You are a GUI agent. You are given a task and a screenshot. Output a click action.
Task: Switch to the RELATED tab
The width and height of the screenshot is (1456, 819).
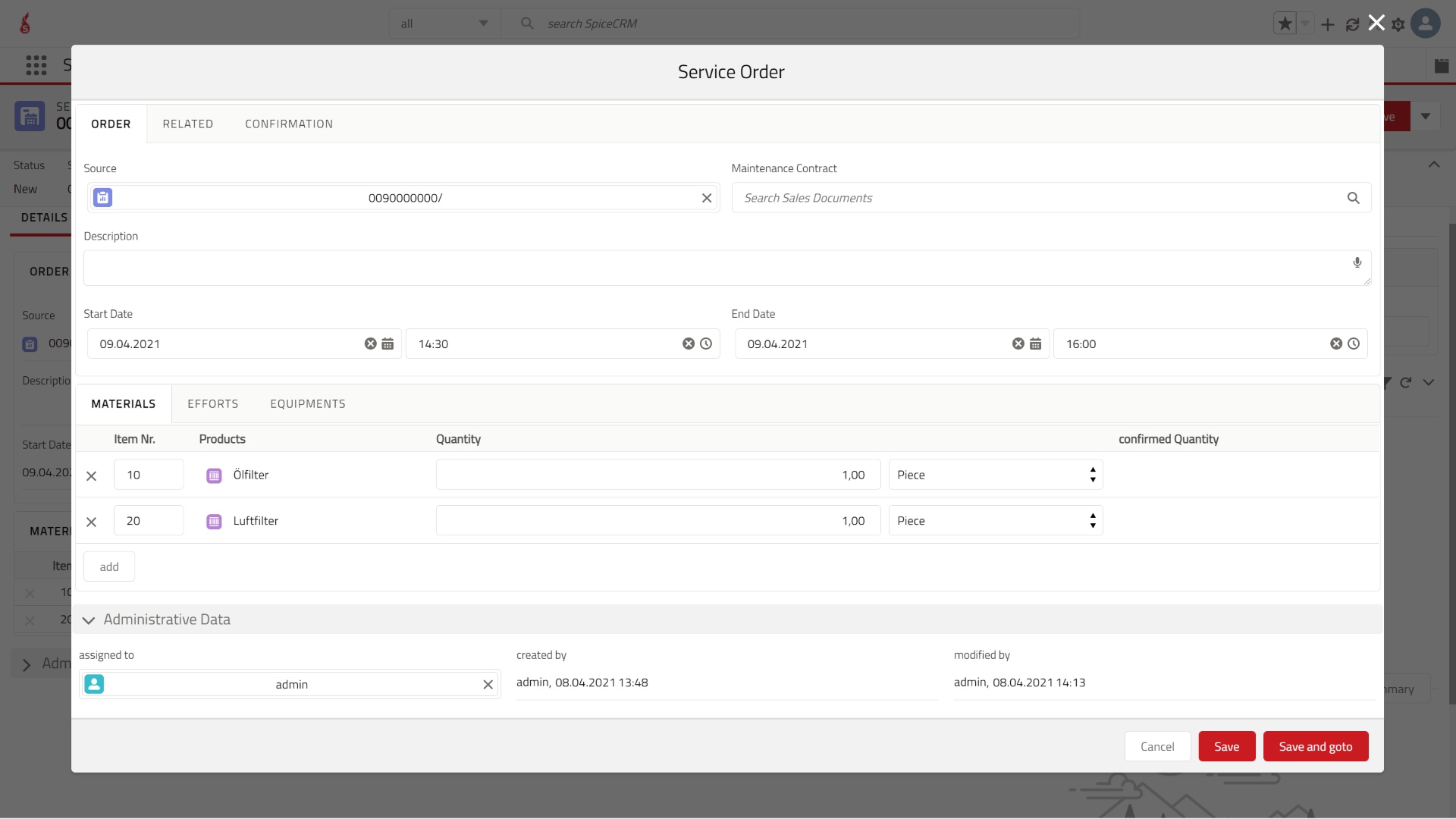188,124
